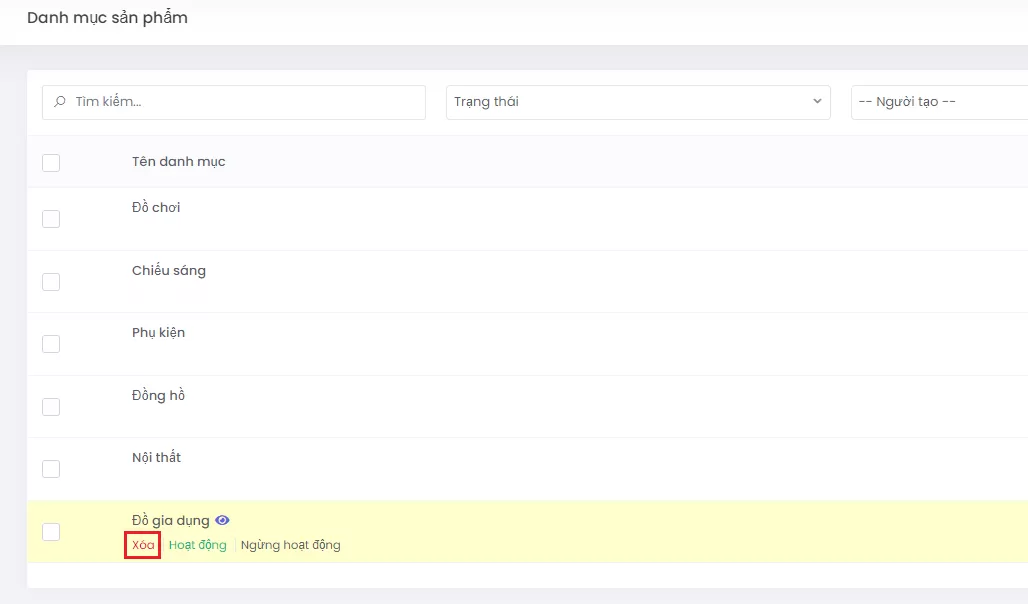Click the green Hoạt động action
The height and width of the screenshot is (604, 1028).
tap(197, 545)
